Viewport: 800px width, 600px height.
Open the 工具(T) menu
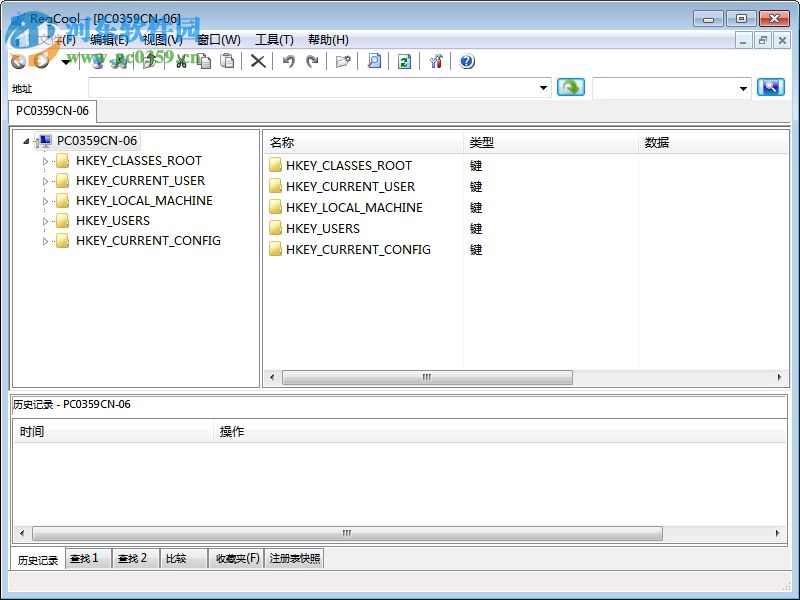(274, 40)
